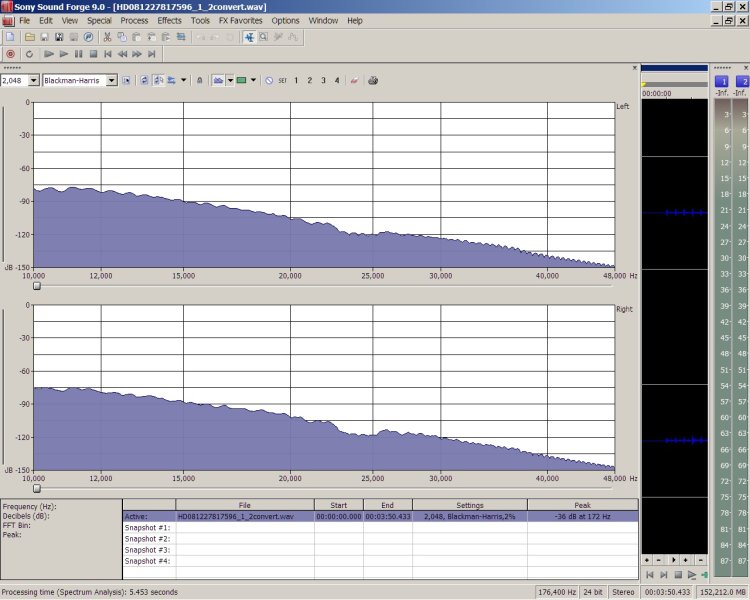Click the Pause transport button
The width and height of the screenshot is (750, 600).
pos(79,54)
